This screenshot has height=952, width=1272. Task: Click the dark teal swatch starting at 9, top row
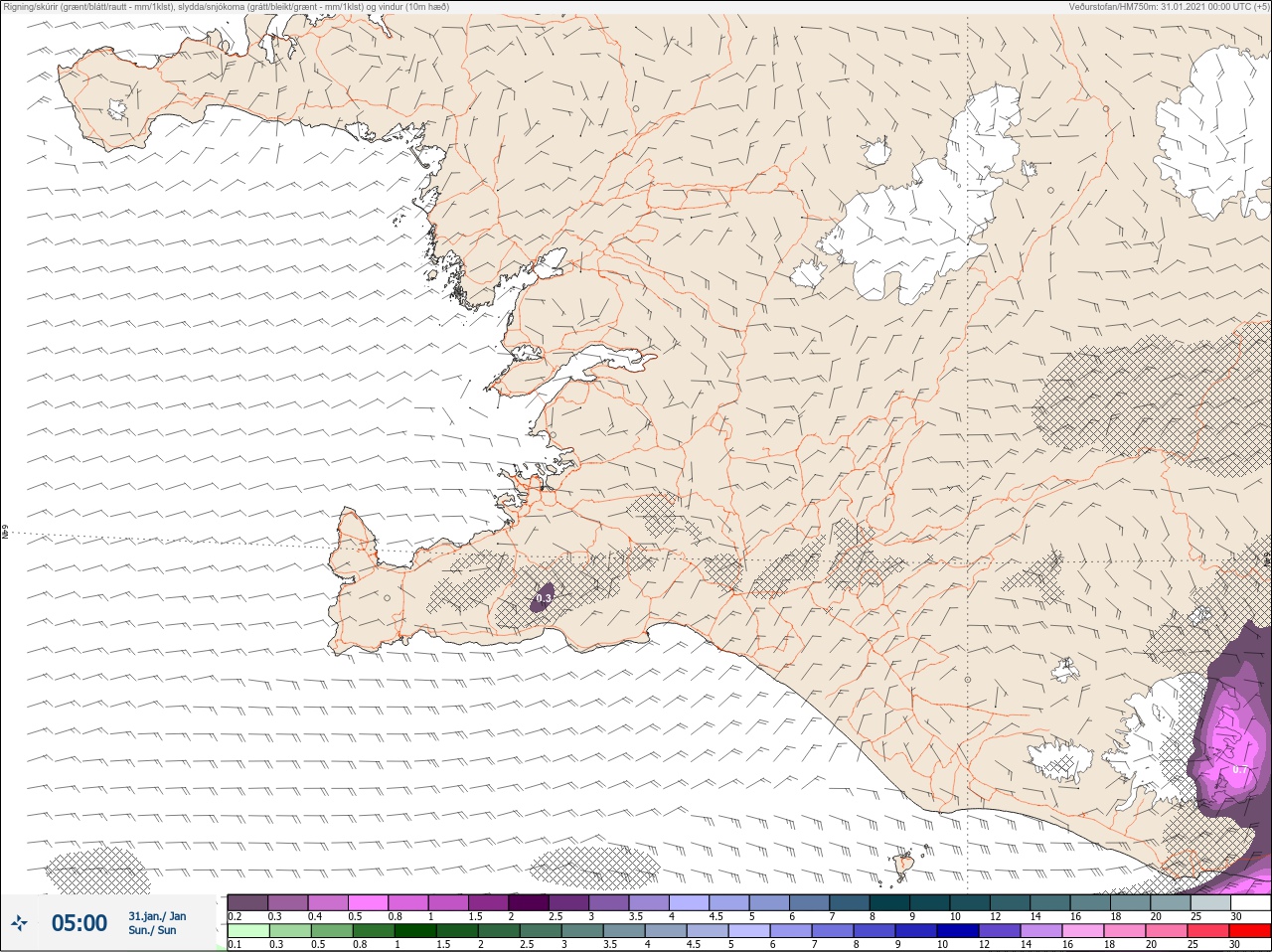[929, 902]
